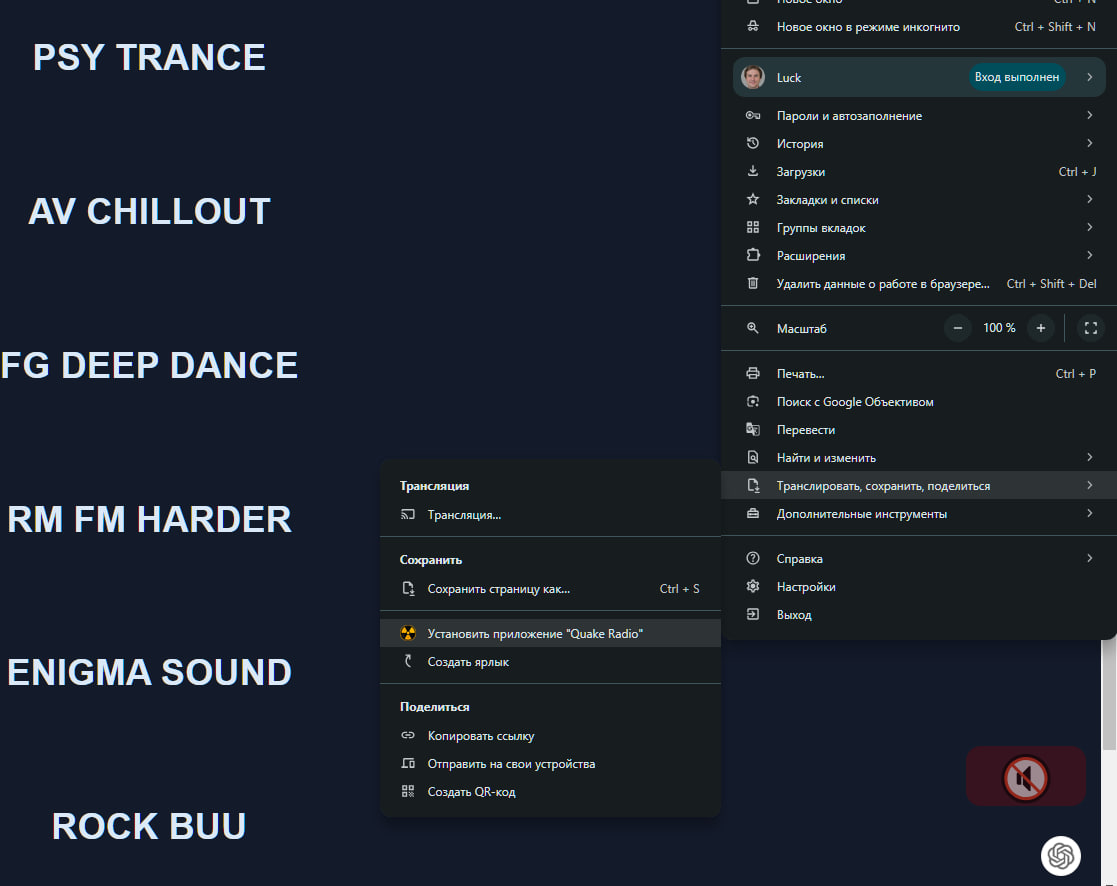Click the Luck profile avatar
1117x886 pixels.
753,77
